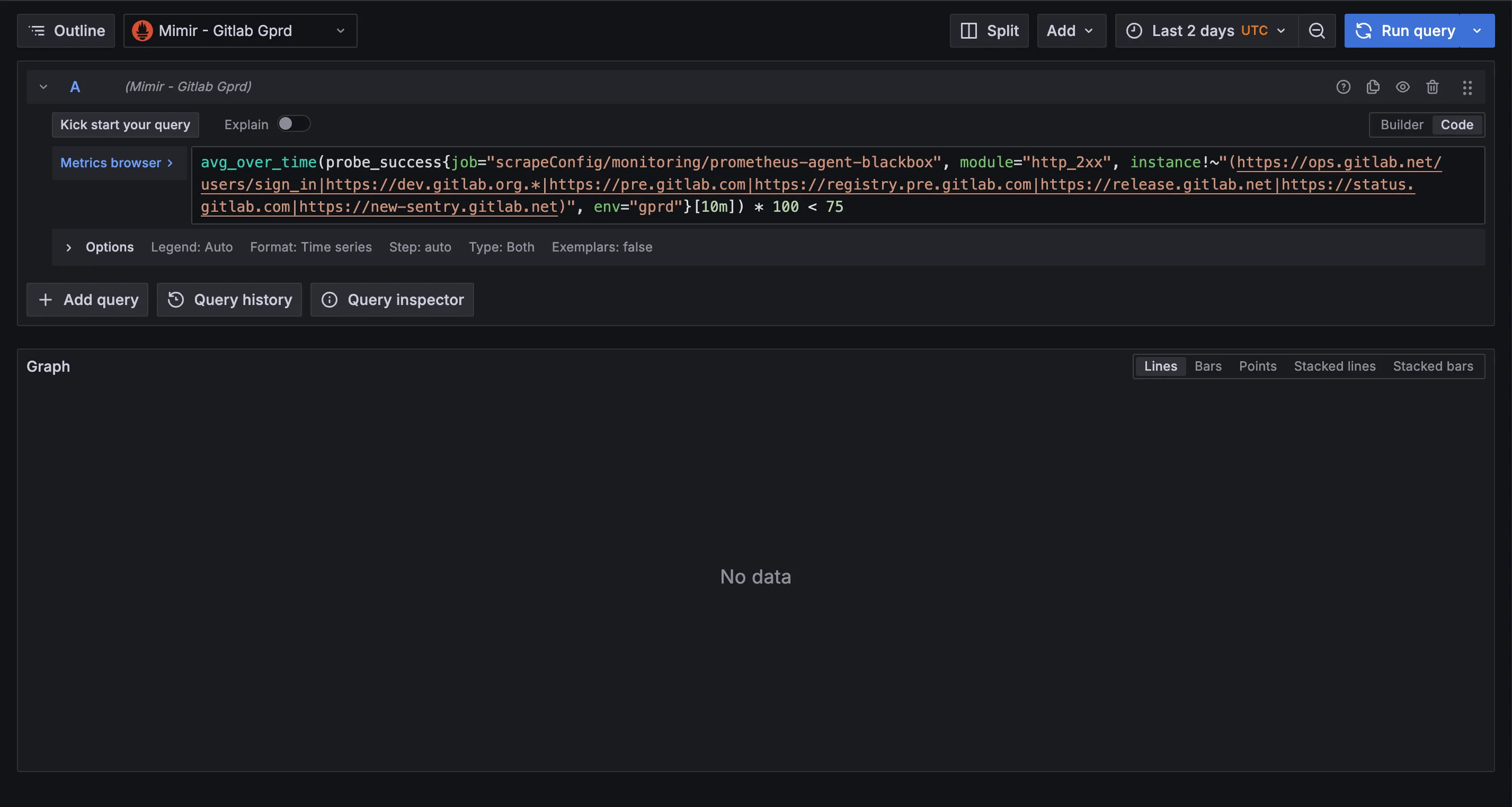Click the 'Exemplars: false' option summary

(602, 247)
